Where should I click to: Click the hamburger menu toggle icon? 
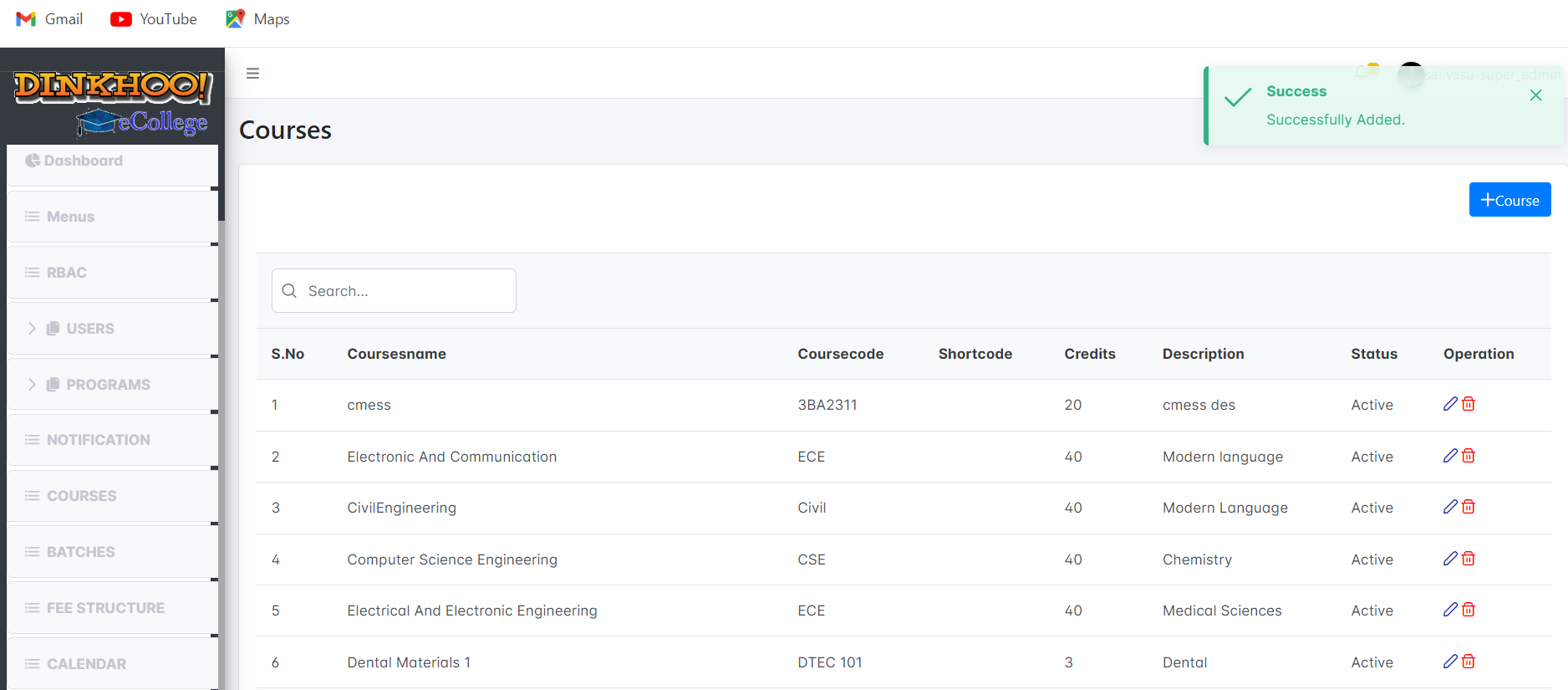252,74
